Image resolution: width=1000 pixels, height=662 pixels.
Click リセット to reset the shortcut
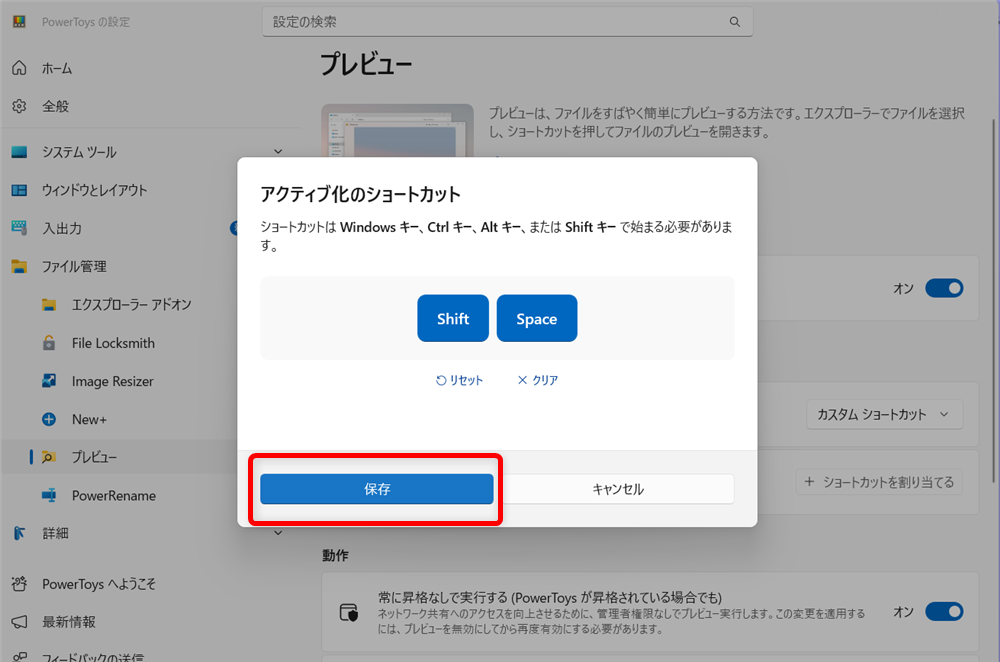[460, 380]
